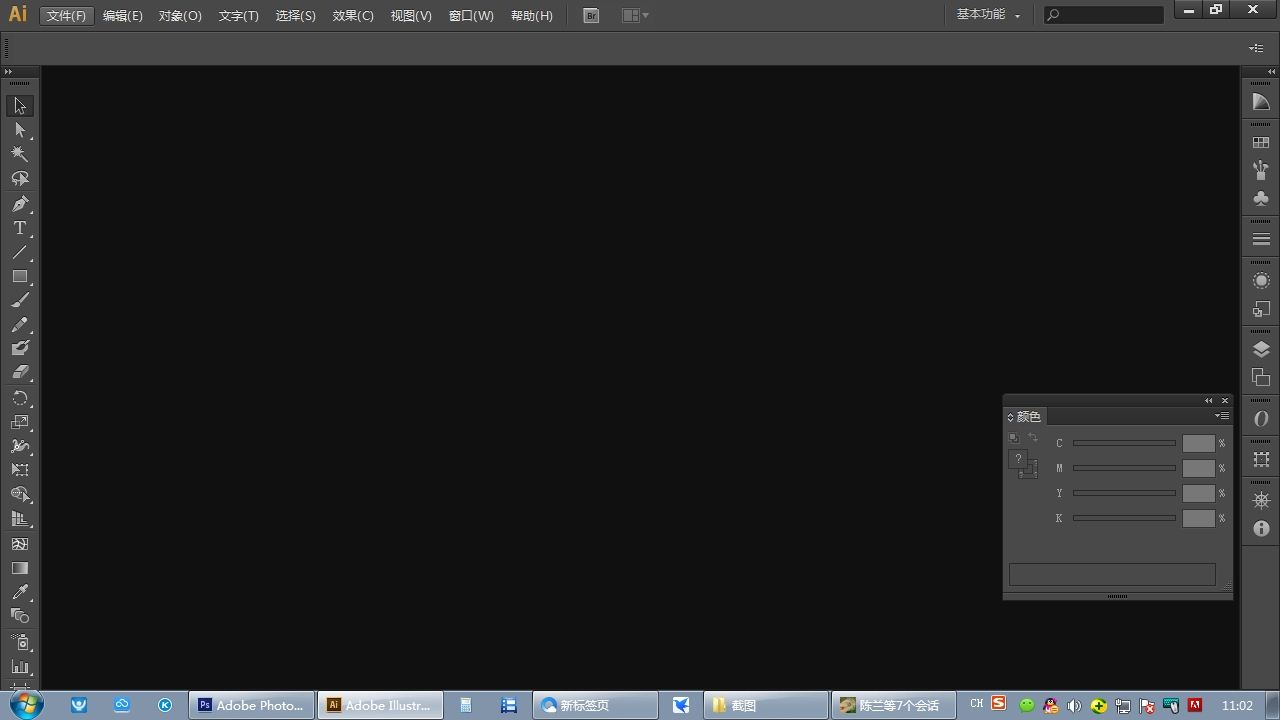Select the Paintbrush tool
This screenshot has height=720, width=1280.
click(x=20, y=300)
